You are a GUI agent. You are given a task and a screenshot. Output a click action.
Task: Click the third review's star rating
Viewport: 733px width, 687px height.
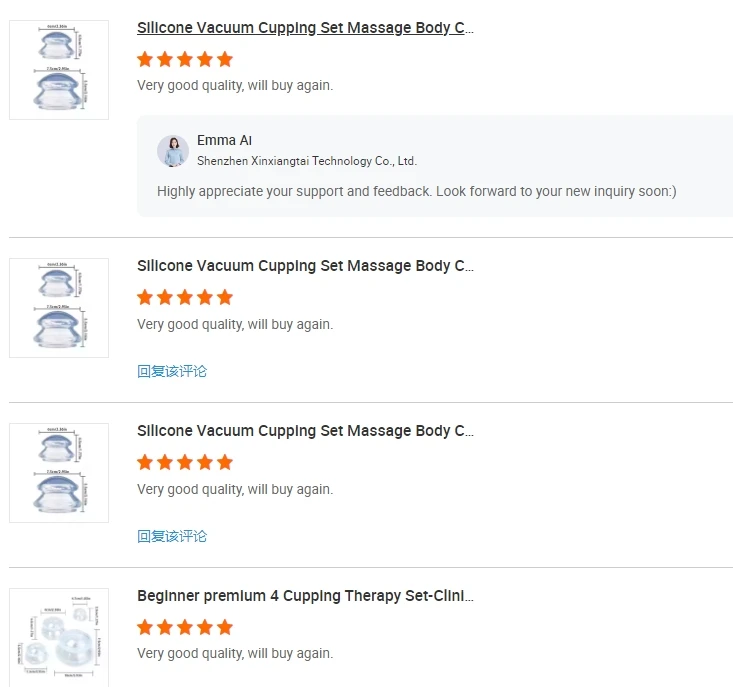pyautogui.click(x=185, y=462)
